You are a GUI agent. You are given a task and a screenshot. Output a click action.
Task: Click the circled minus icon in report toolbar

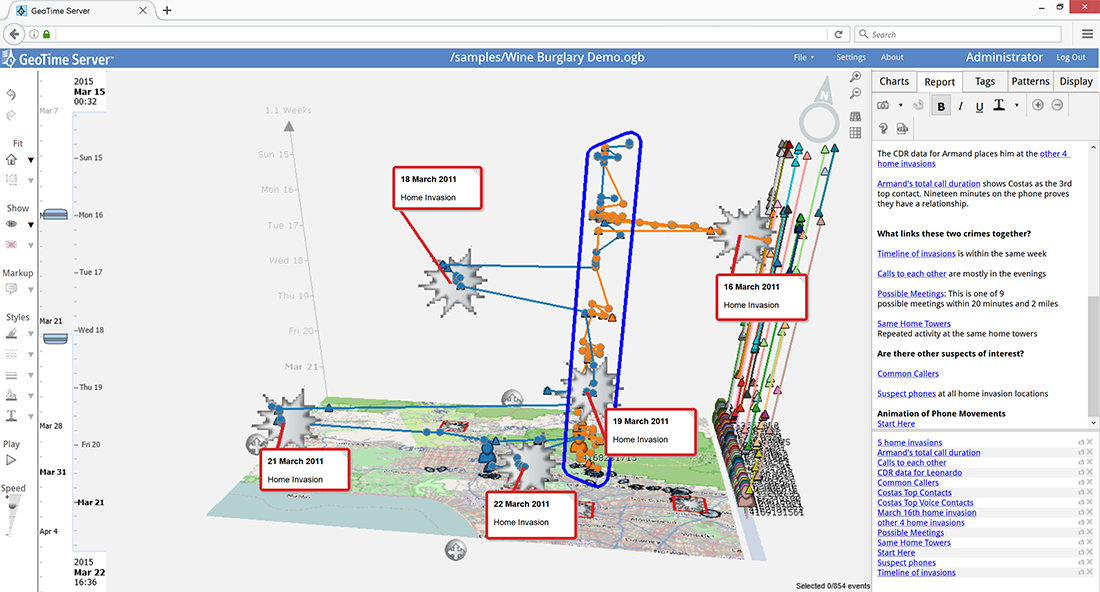click(x=1057, y=105)
